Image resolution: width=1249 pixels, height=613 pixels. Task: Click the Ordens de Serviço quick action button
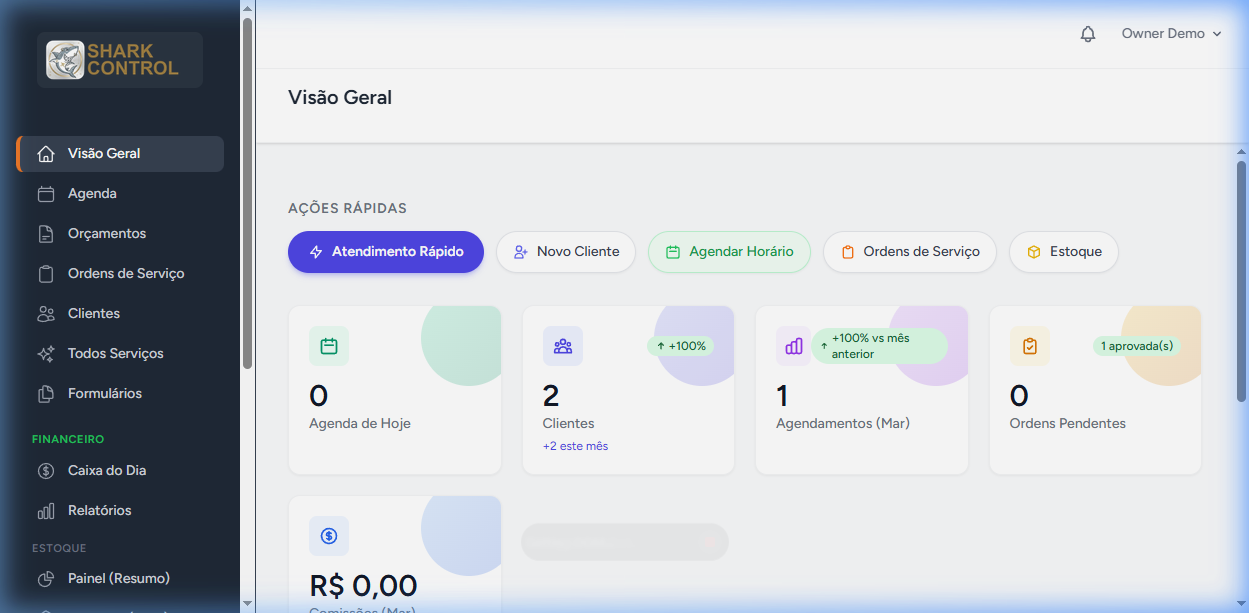coord(909,252)
